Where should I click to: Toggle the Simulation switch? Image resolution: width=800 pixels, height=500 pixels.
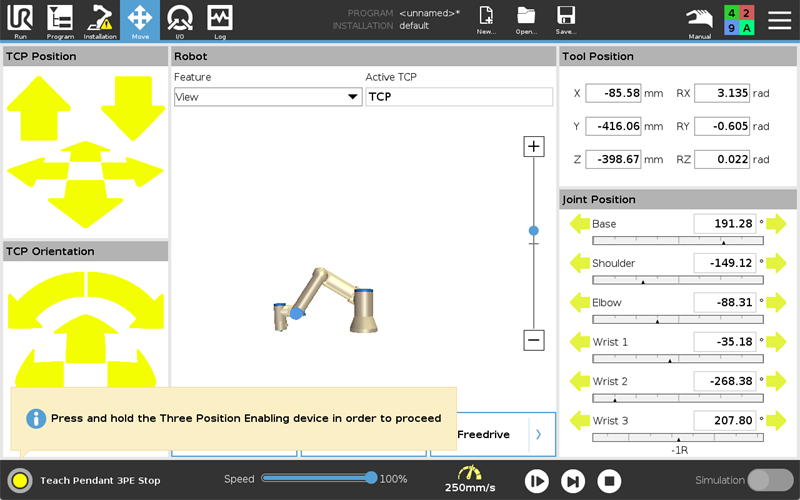point(770,480)
